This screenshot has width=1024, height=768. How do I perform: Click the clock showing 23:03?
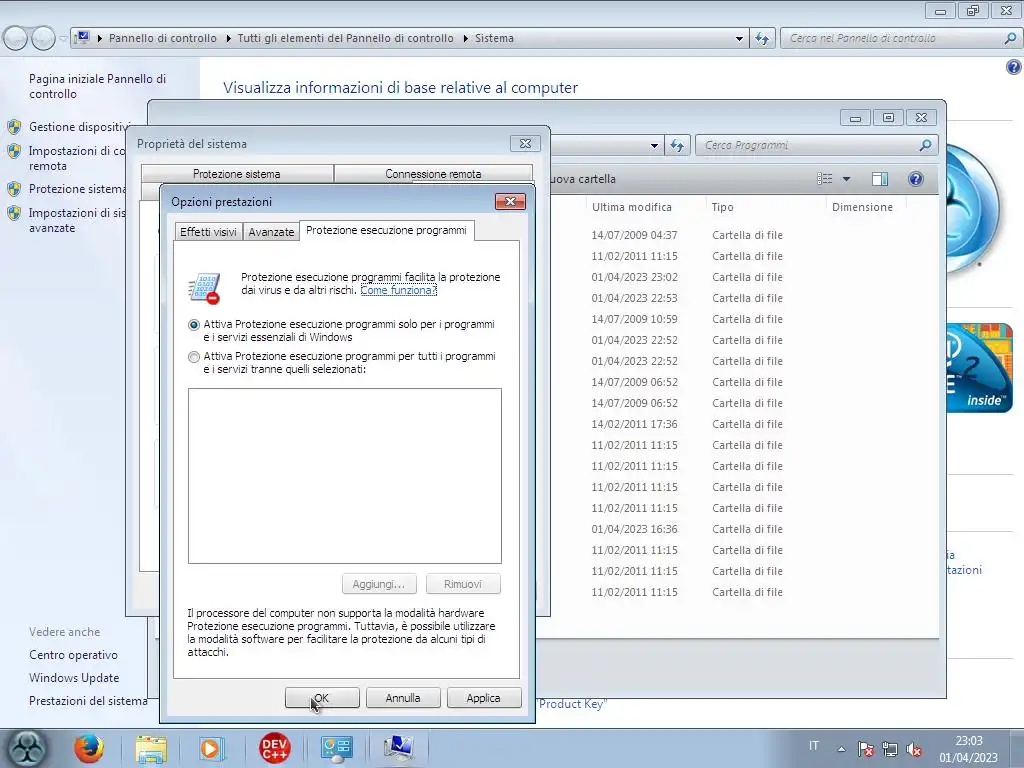[x=968, y=741]
